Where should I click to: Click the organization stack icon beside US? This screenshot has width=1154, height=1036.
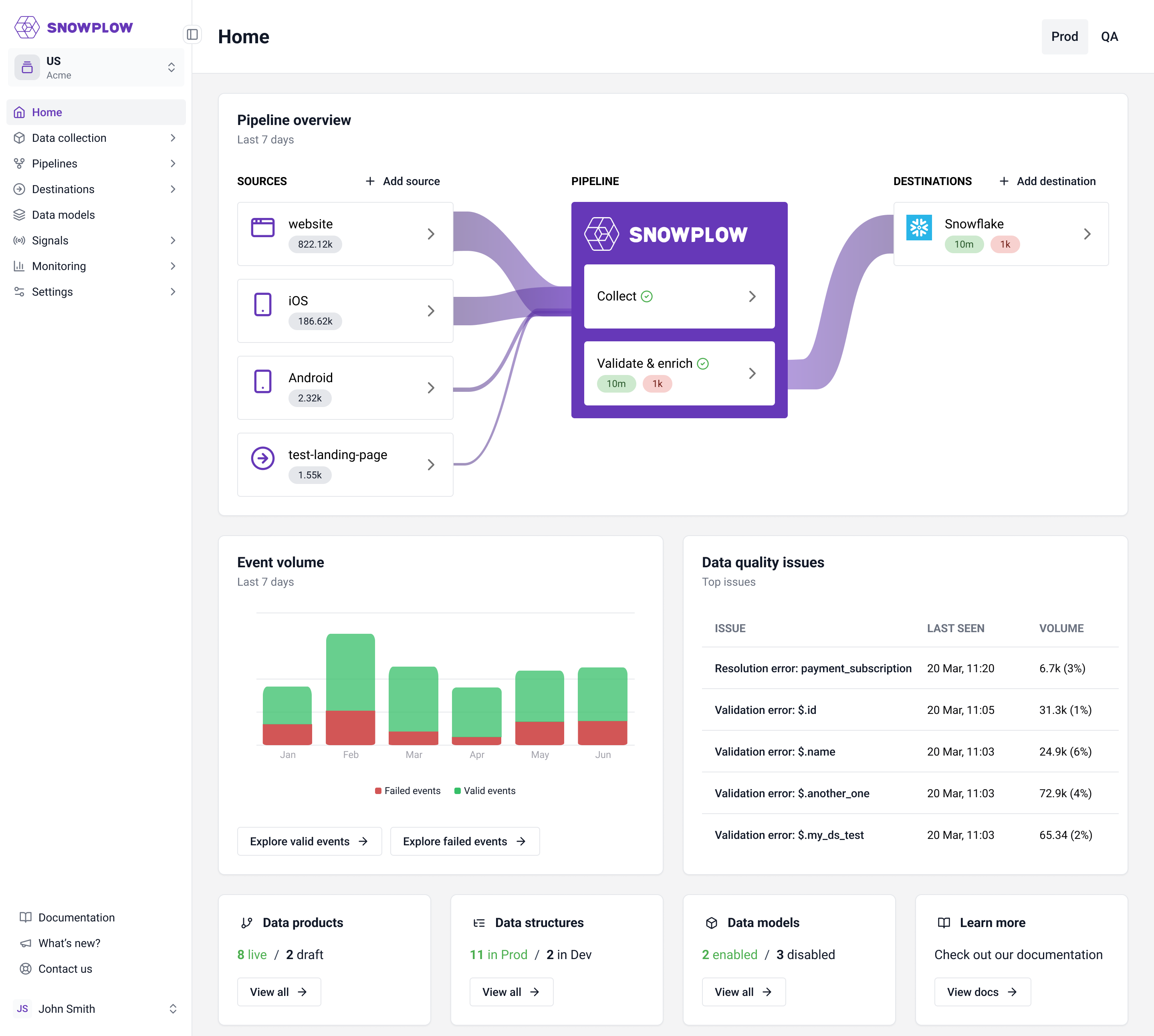coord(27,67)
